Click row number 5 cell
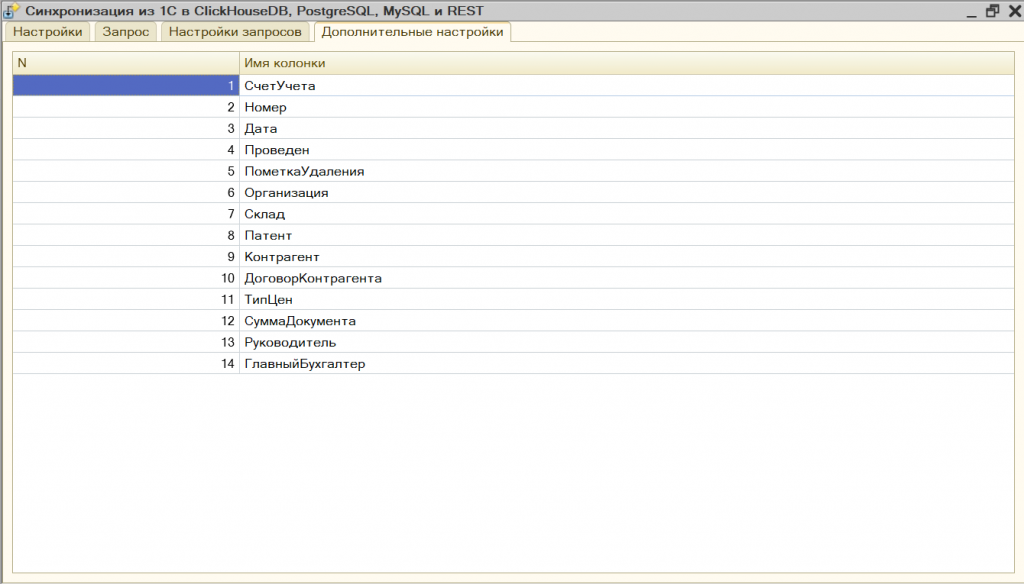This screenshot has width=1024, height=584. click(x=126, y=171)
